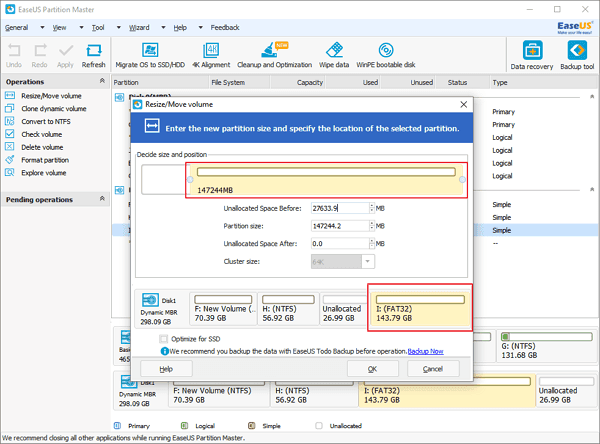Open the Feedback menu item
The image size is (600, 444).
pos(225,28)
